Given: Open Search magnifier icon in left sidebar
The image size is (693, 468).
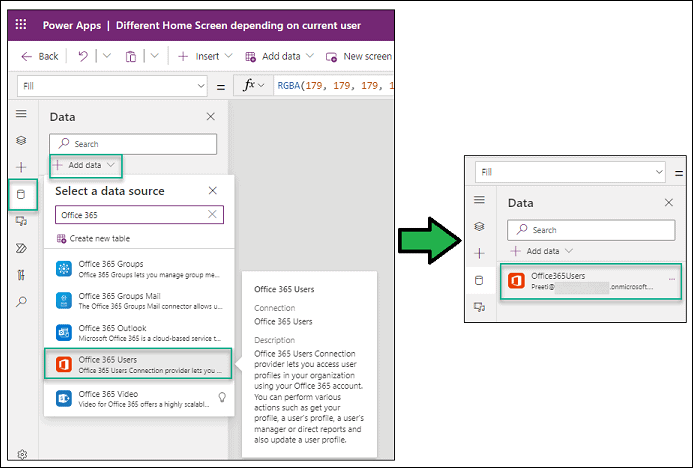Looking at the screenshot, I should (21, 302).
